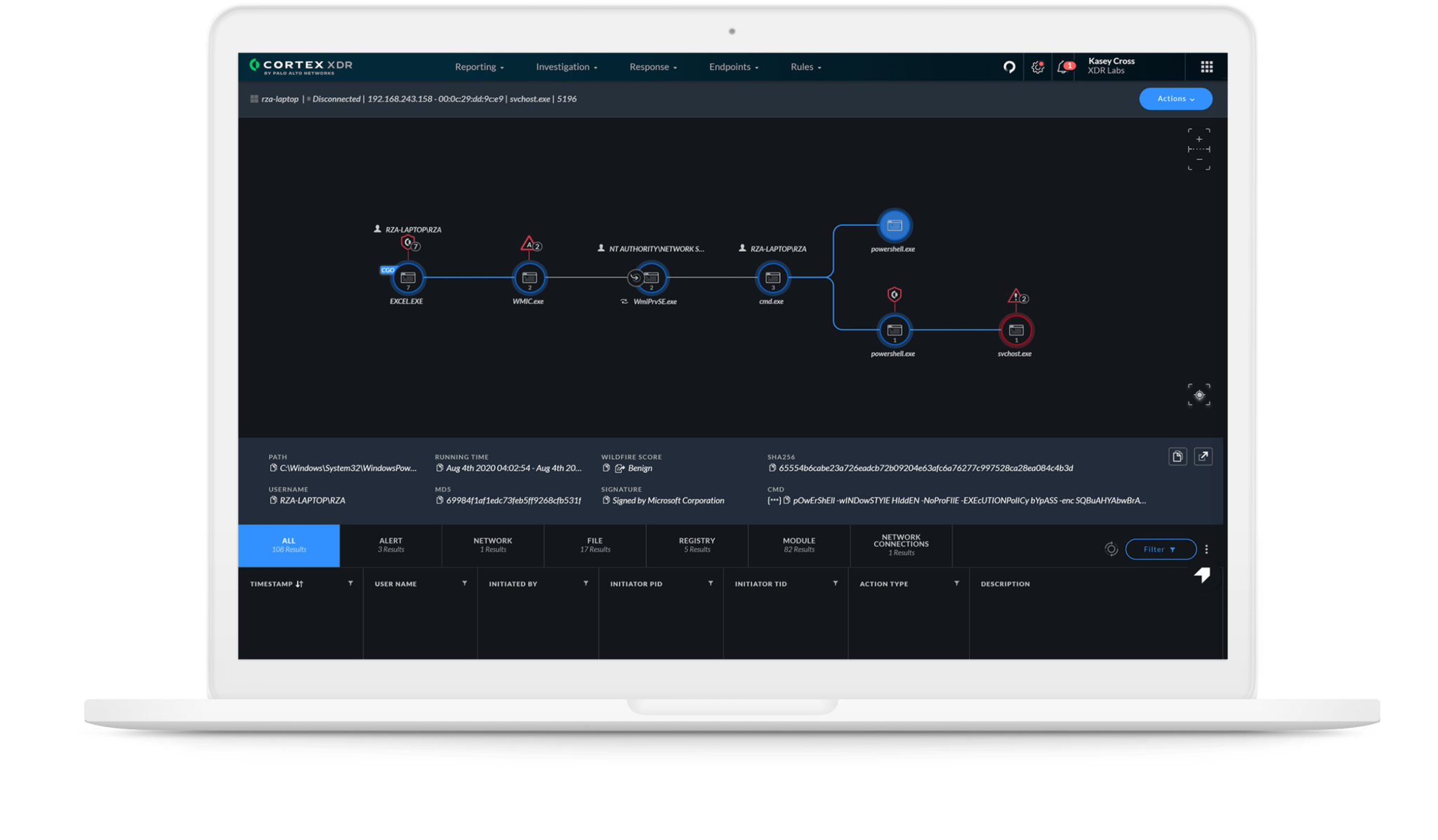Screen dimensions: 1438x840
Task: Open details in new window icon
Action: click(1203, 457)
